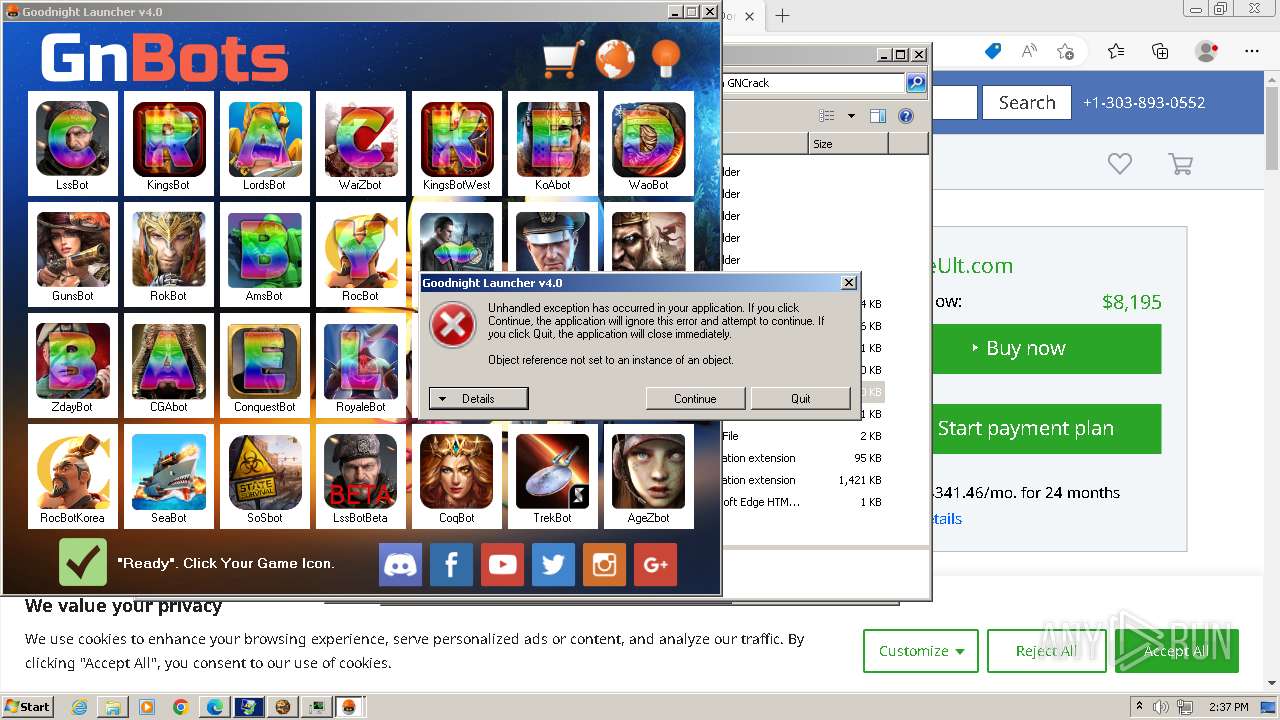Screen dimensions: 1280x720
Task: Open the ZdayBot icon
Action: click(x=72, y=365)
